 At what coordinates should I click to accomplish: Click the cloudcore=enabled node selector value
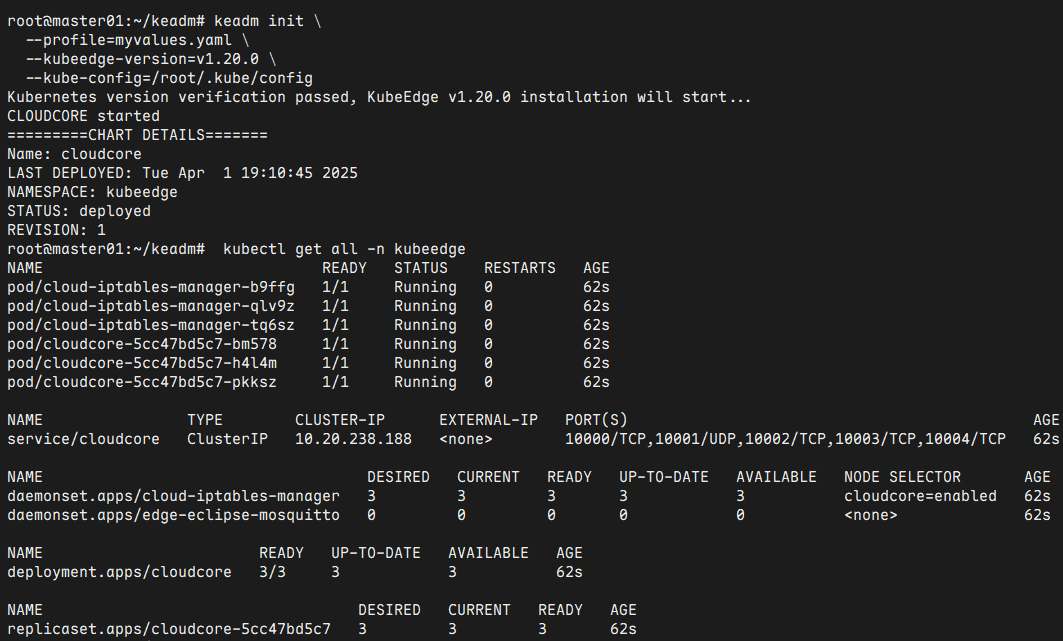click(x=920, y=496)
